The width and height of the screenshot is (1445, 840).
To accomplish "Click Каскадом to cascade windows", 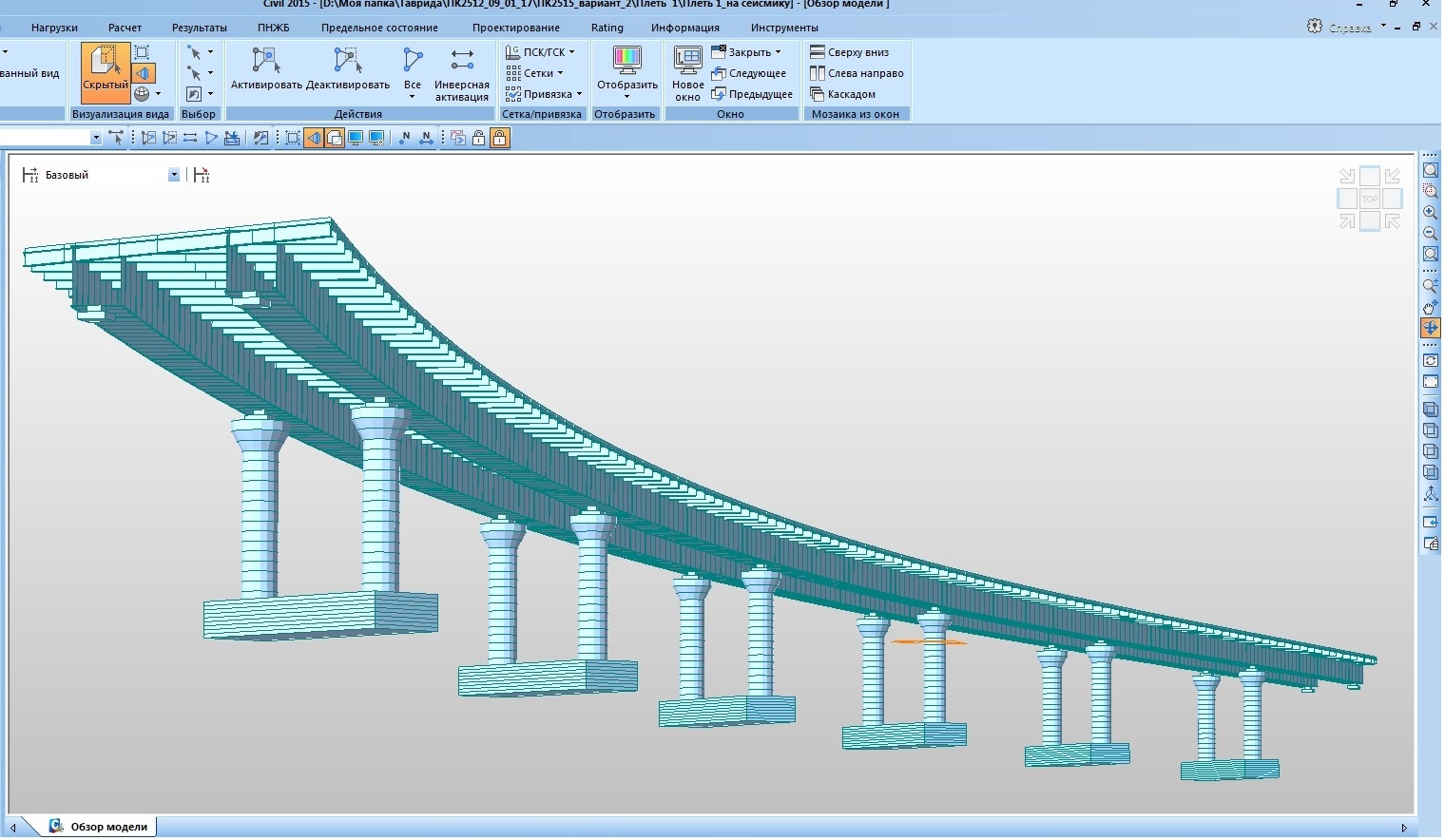I will pos(843,94).
